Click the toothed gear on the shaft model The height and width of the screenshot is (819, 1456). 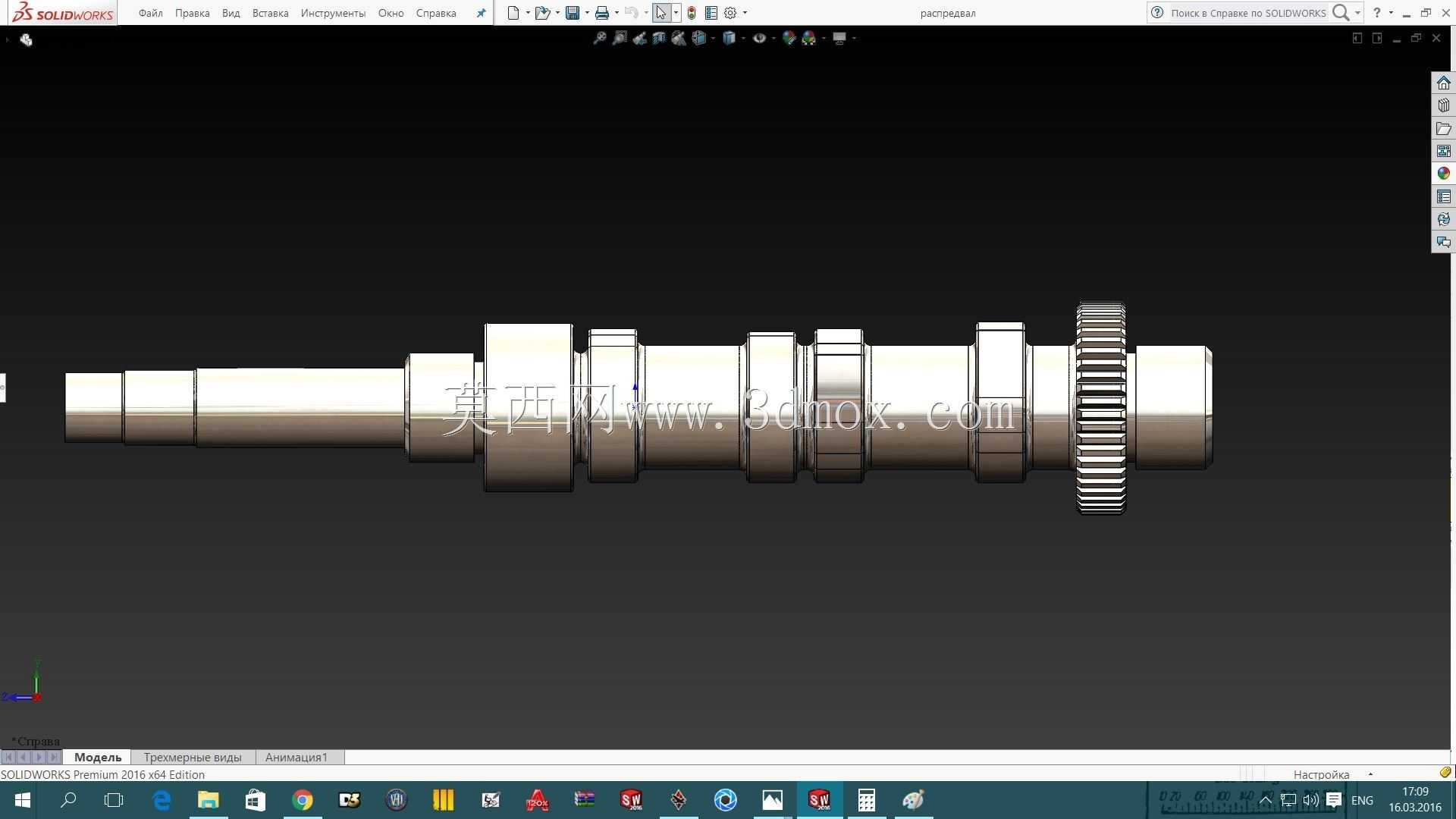1101,409
